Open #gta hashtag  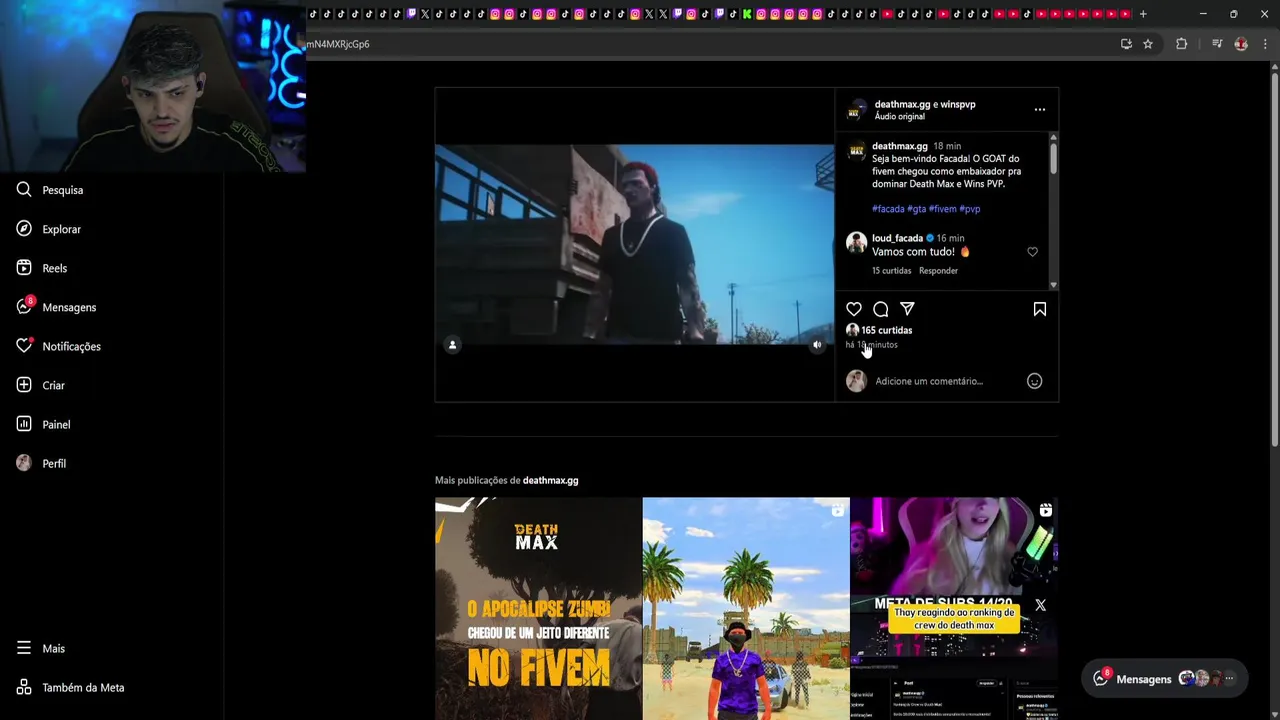[x=916, y=209]
